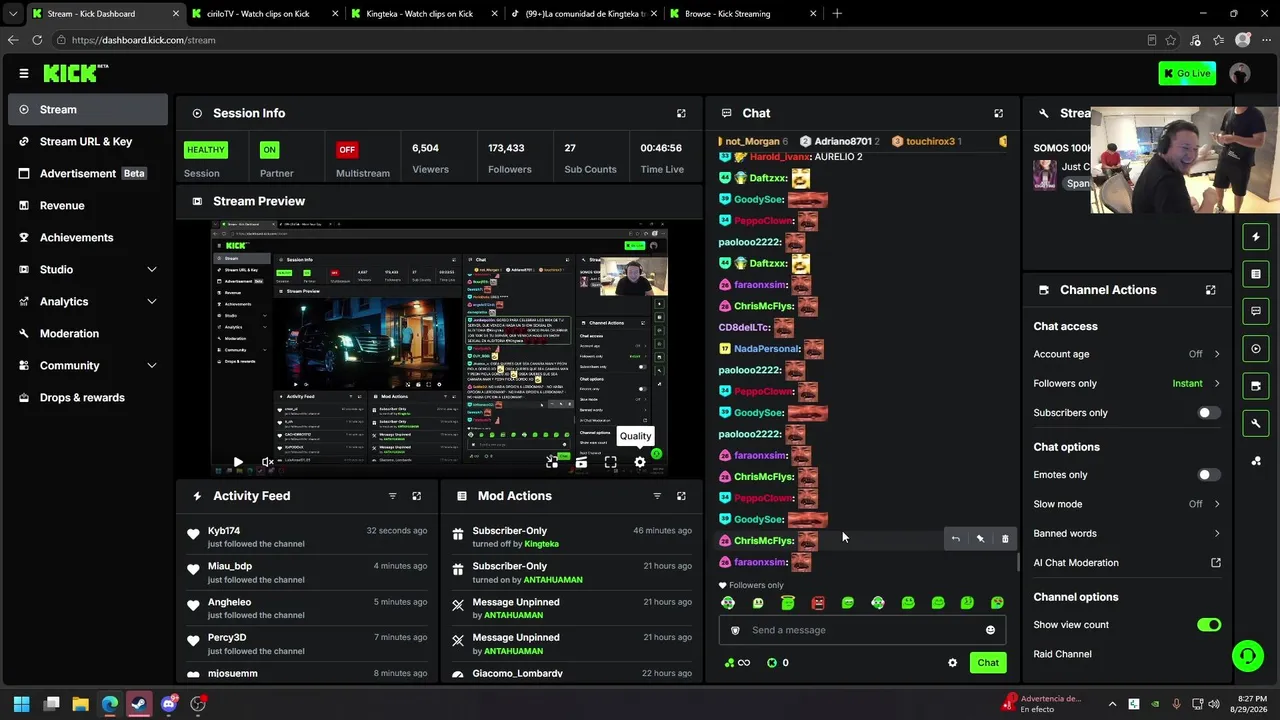
Task: Click in the Send a message field
Action: click(x=862, y=630)
